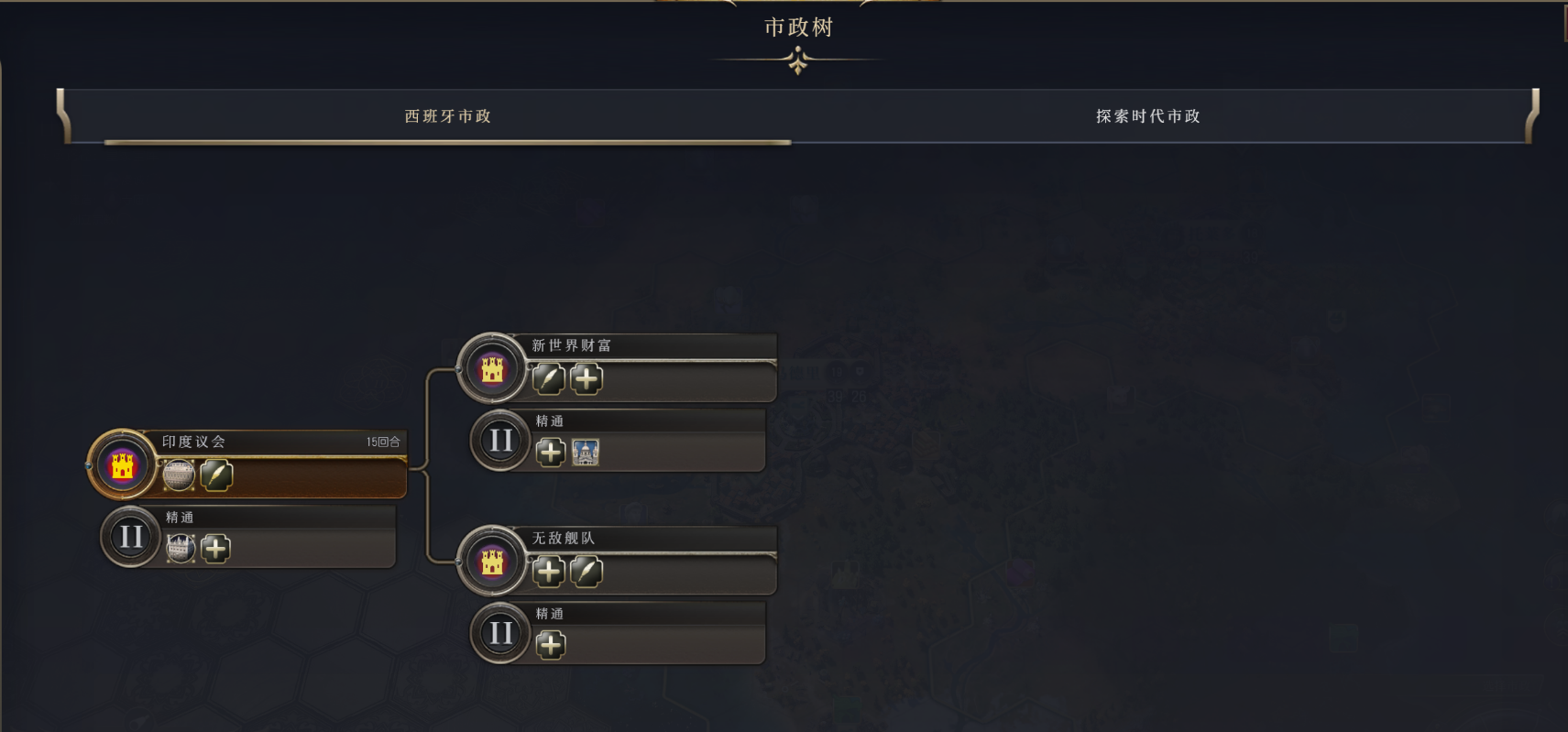This screenshot has height=732, width=1568.
Task: Open the II mastery node under 无敌舰队
Action: pyautogui.click(x=500, y=632)
